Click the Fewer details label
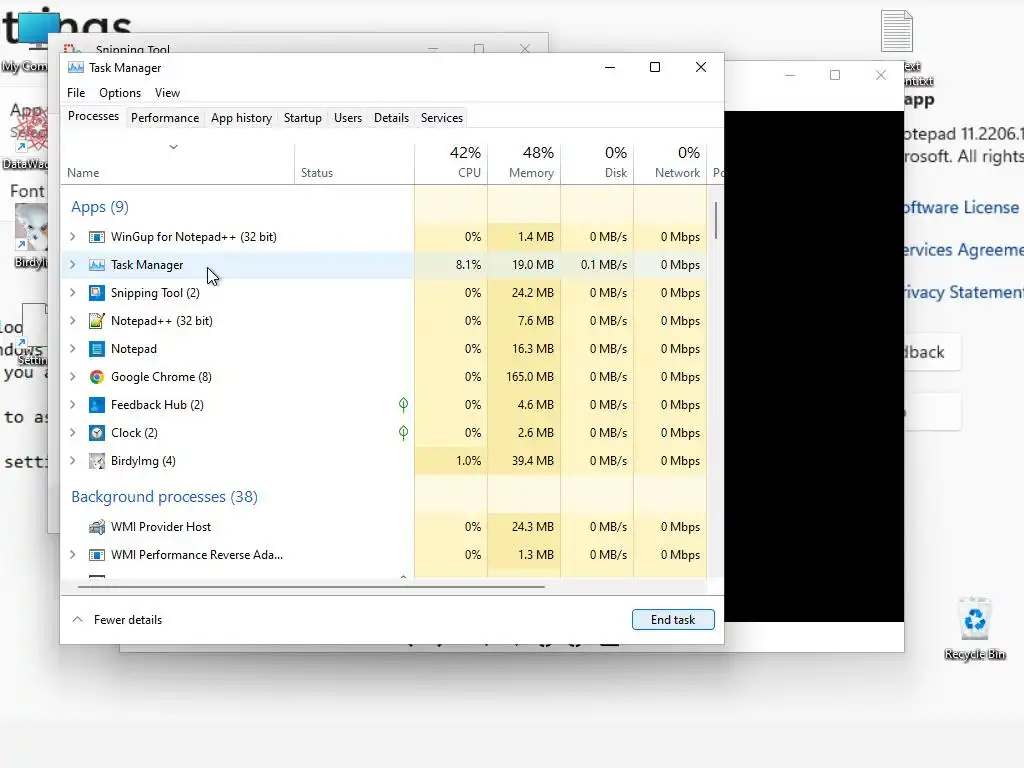The width and height of the screenshot is (1024, 768). pyautogui.click(x=128, y=620)
